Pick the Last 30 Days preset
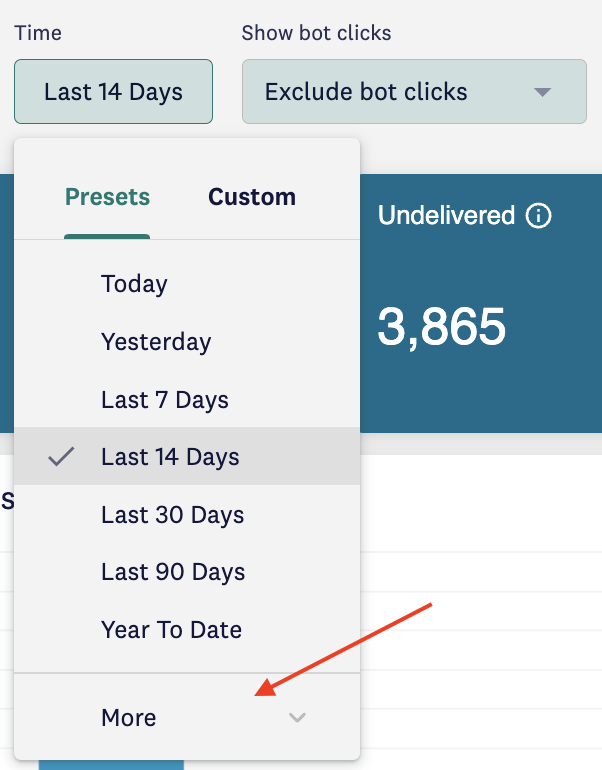The width and height of the screenshot is (602, 770). (x=187, y=515)
